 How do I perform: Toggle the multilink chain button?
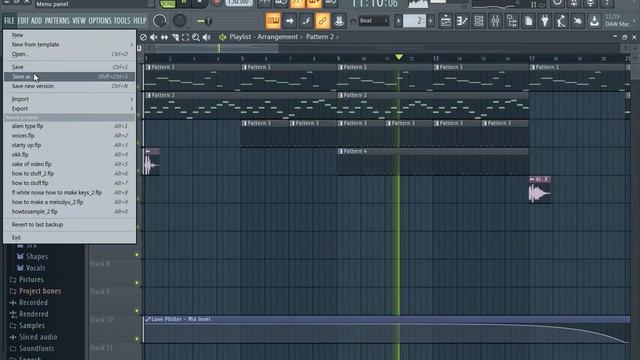[322, 21]
